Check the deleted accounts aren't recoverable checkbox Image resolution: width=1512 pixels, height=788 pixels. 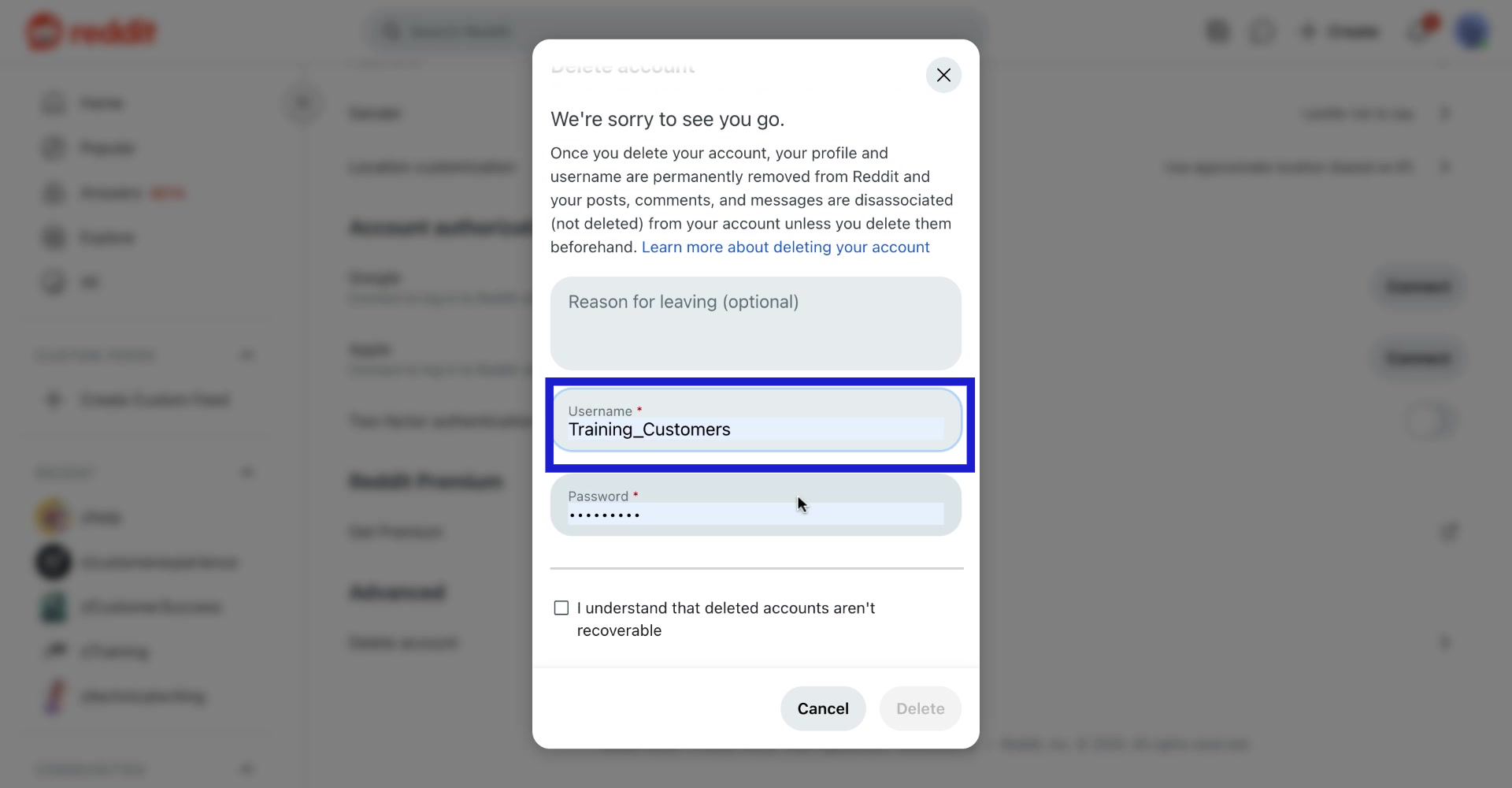561,608
